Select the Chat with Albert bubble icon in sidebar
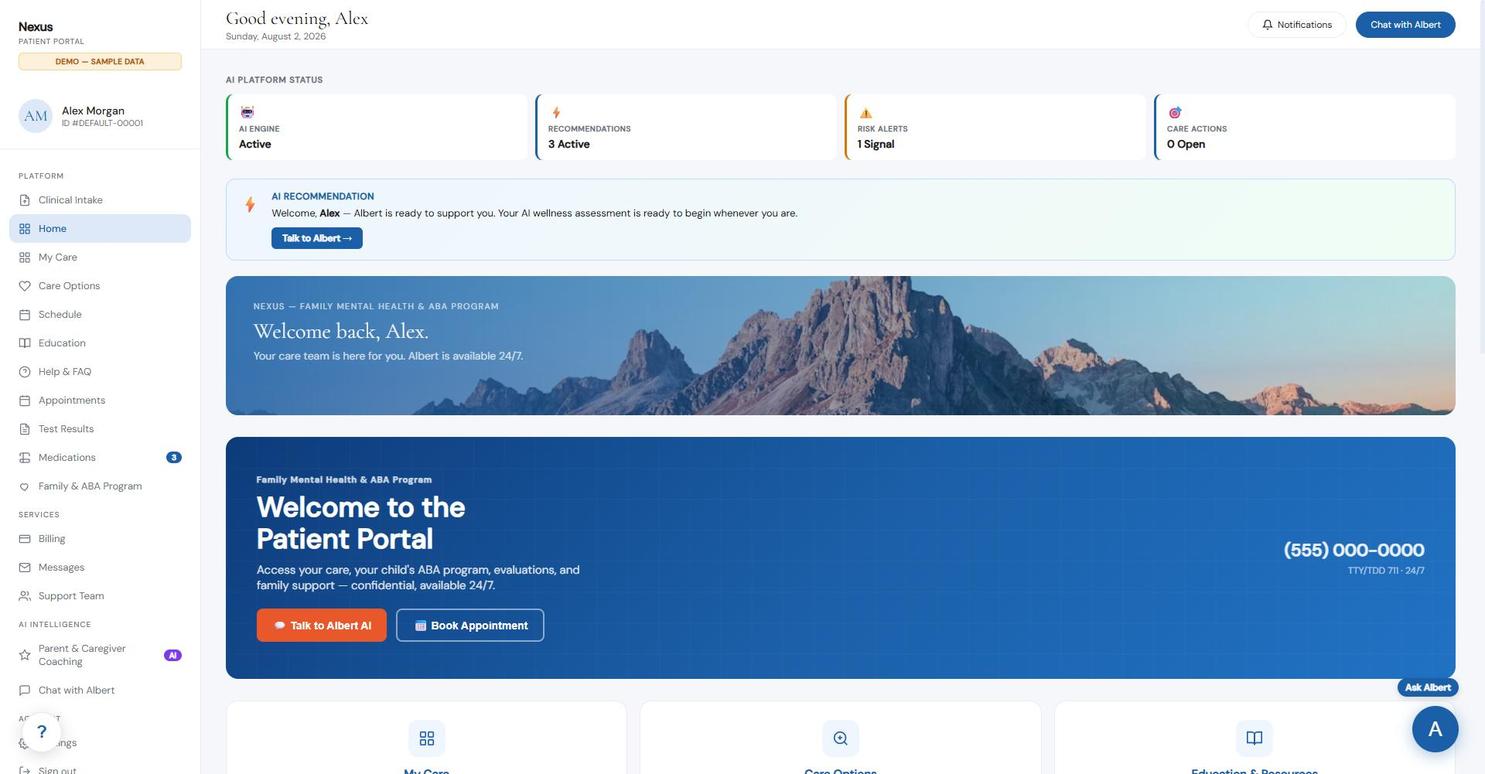1485x774 pixels. pos(25,691)
